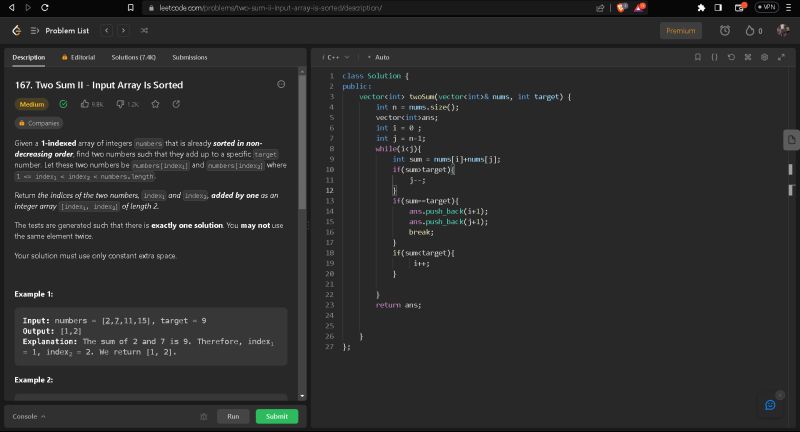The width and height of the screenshot is (800, 432).
Task: Toggle the VPN button
Action: (x=767, y=8)
